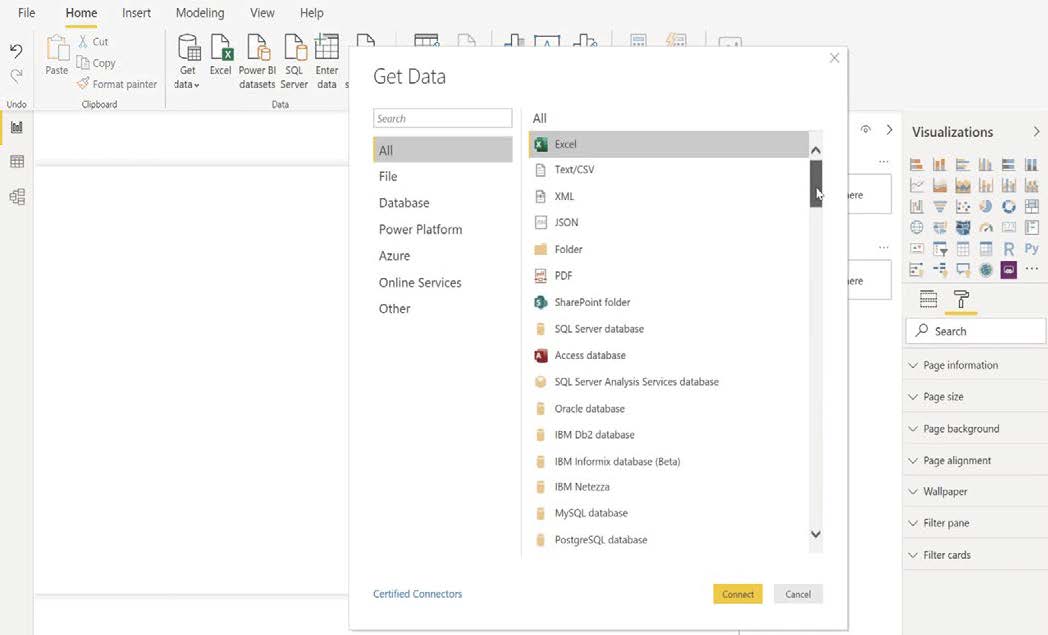Select the pie chart visual
Viewport: 1048px width, 635px height.
[x=986, y=207]
